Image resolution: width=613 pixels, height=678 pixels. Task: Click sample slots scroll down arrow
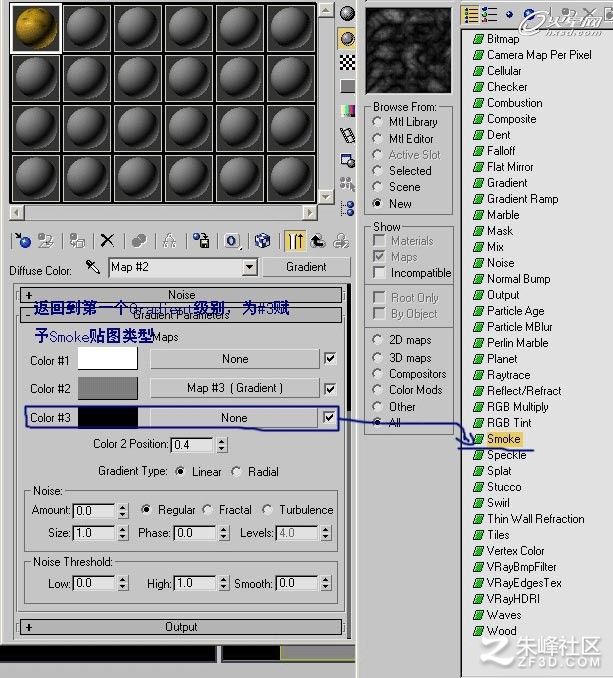pyautogui.click(x=326, y=197)
